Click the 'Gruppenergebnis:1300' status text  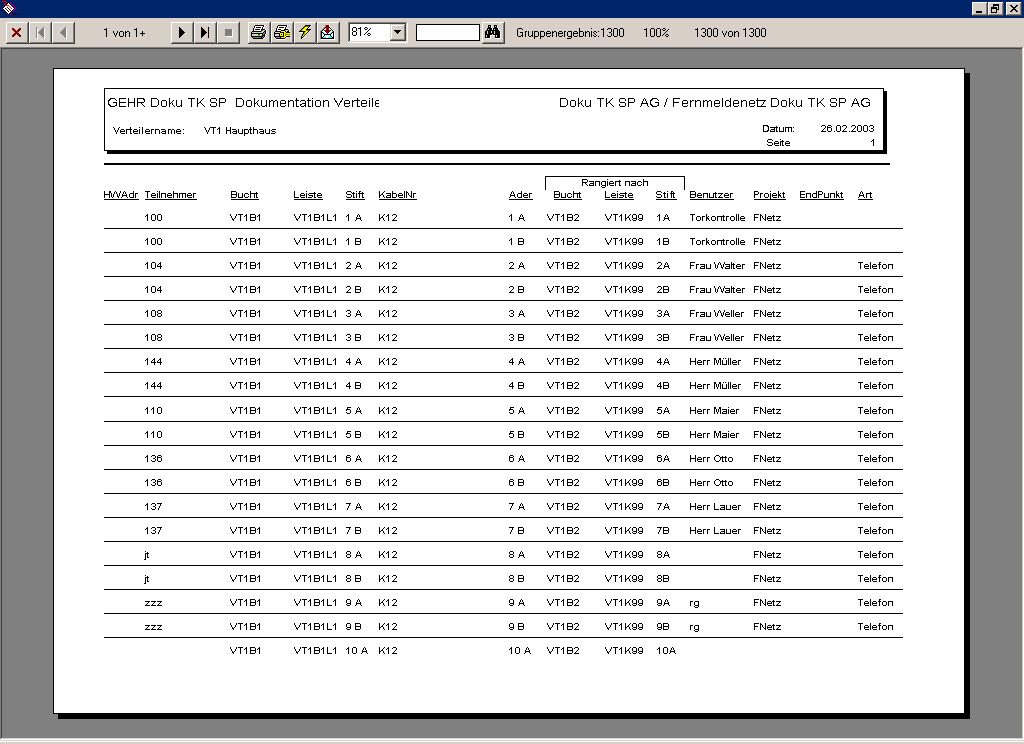click(x=570, y=33)
